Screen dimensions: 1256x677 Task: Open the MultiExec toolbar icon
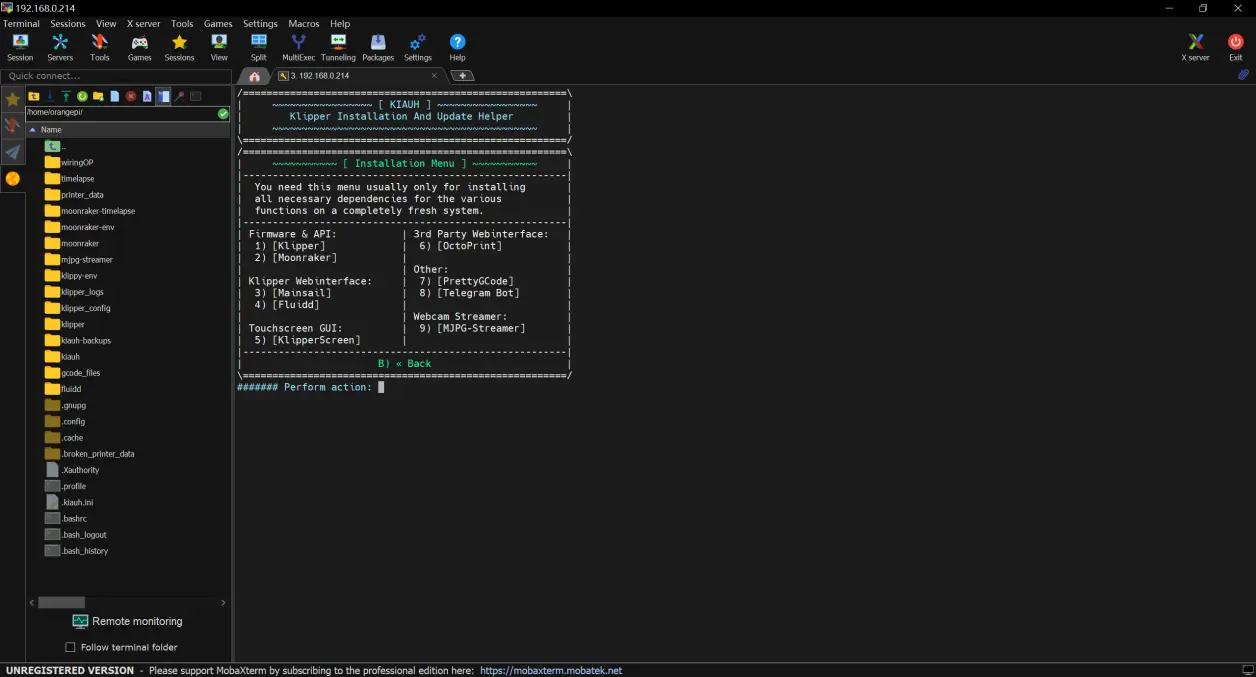tap(298, 47)
